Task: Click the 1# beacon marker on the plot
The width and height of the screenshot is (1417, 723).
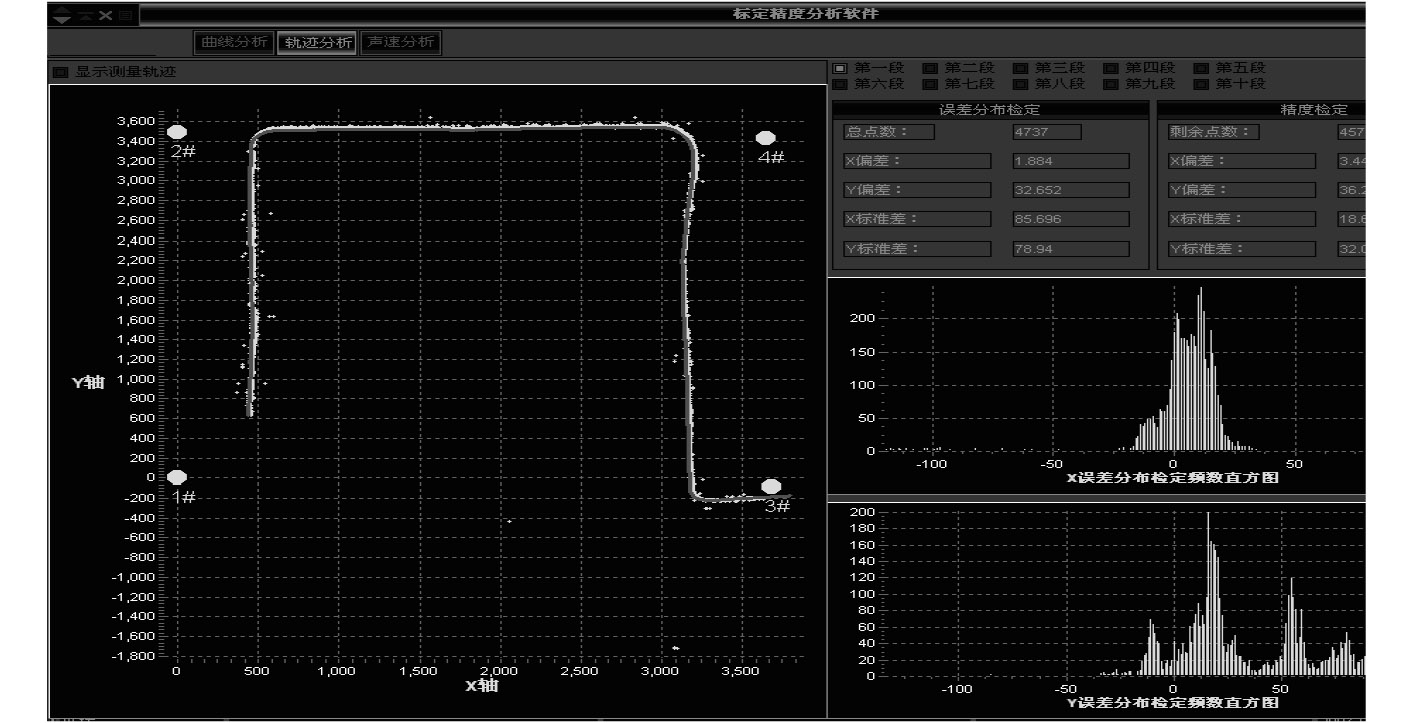Action: 177,478
